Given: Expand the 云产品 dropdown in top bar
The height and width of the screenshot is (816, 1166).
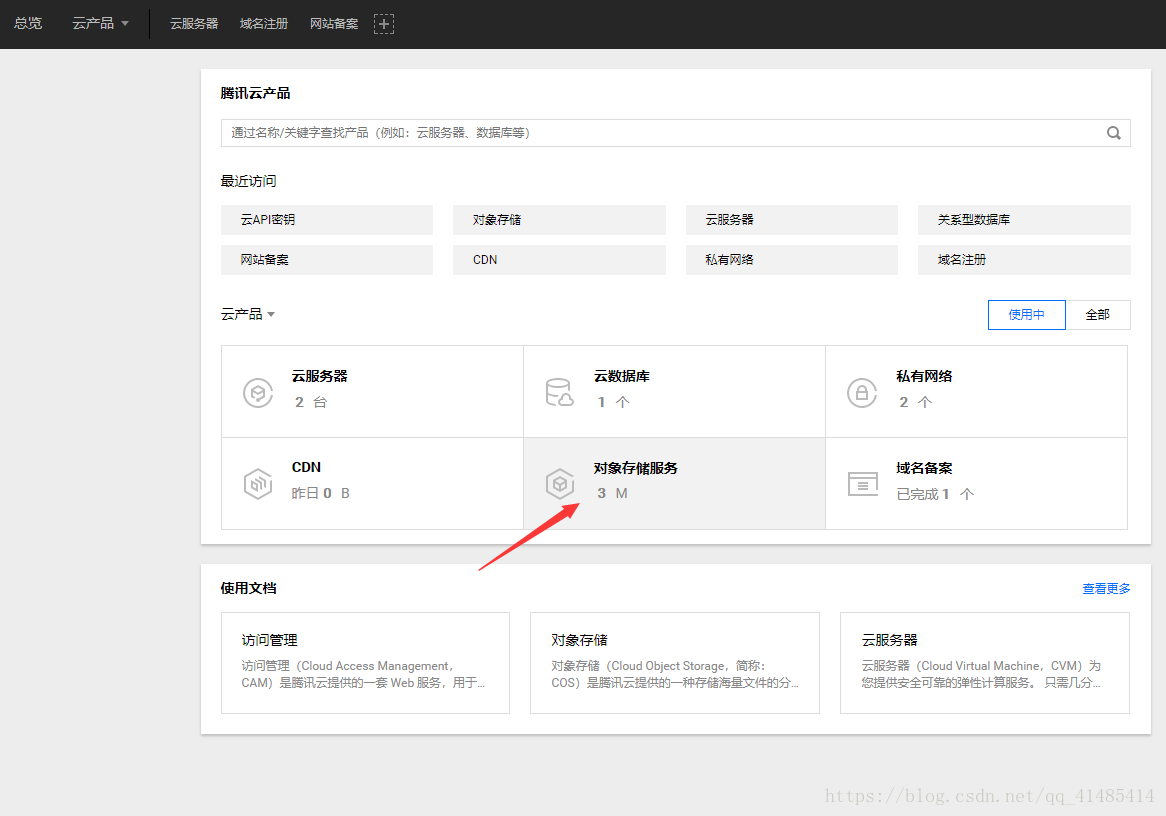Looking at the screenshot, I should coord(100,24).
